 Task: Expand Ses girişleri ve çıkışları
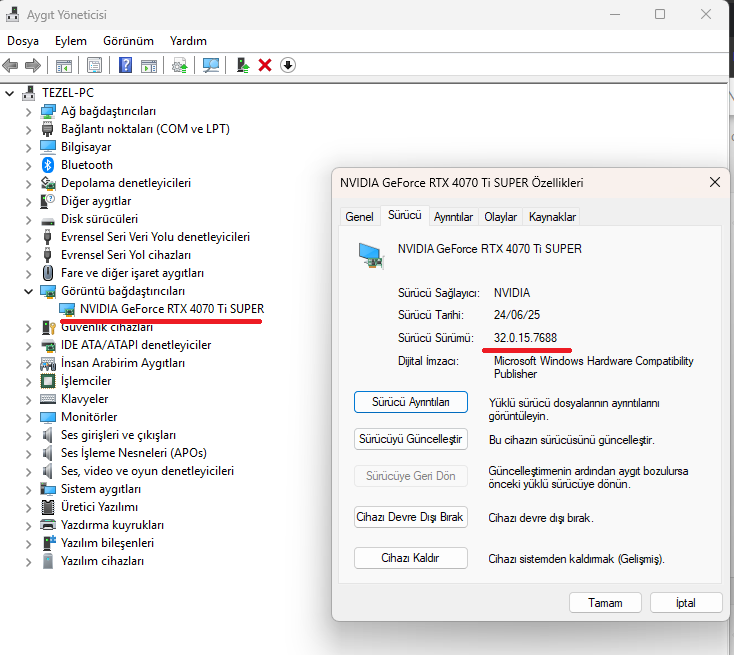tap(29, 435)
